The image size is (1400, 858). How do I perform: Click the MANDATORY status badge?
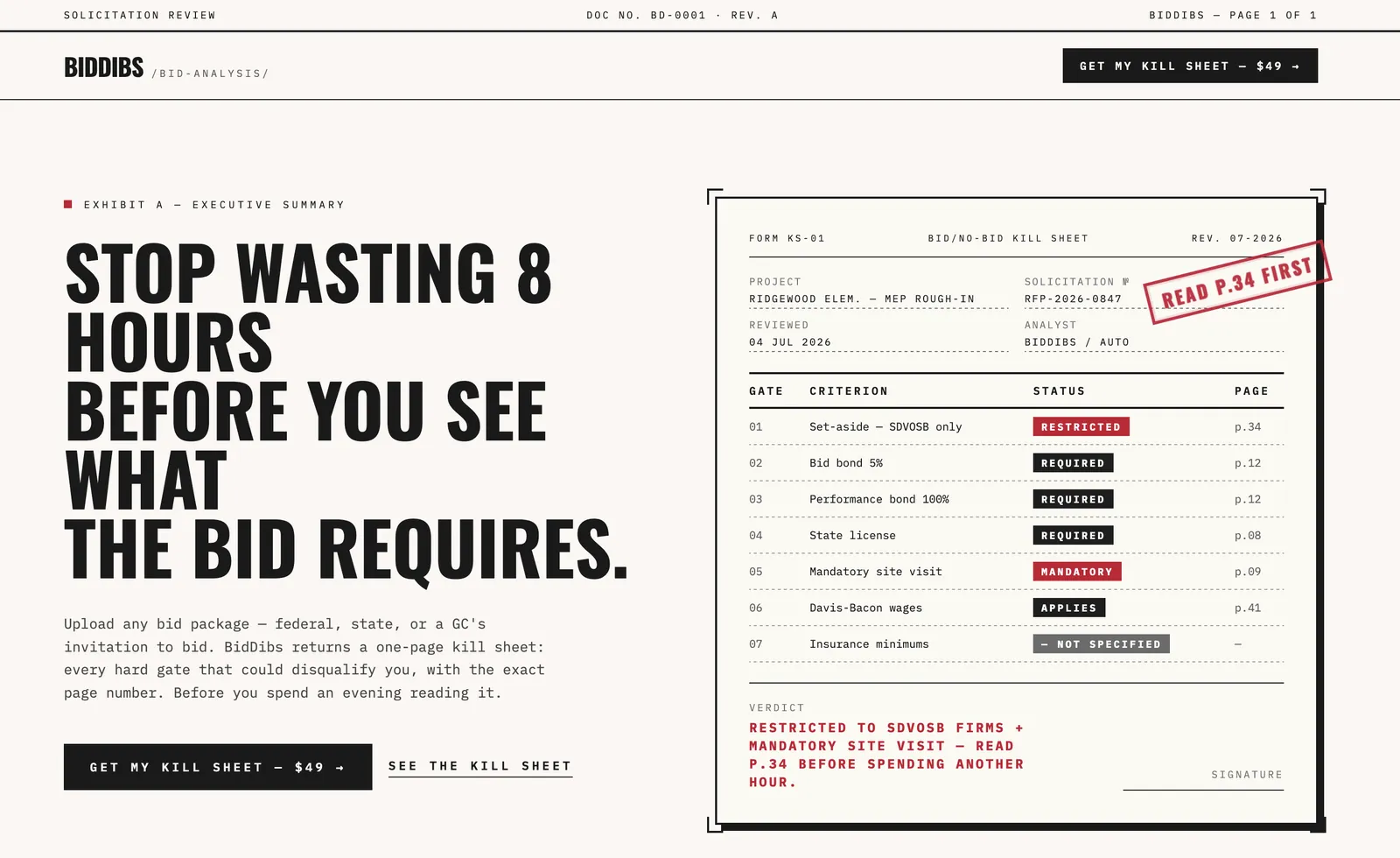click(1077, 572)
